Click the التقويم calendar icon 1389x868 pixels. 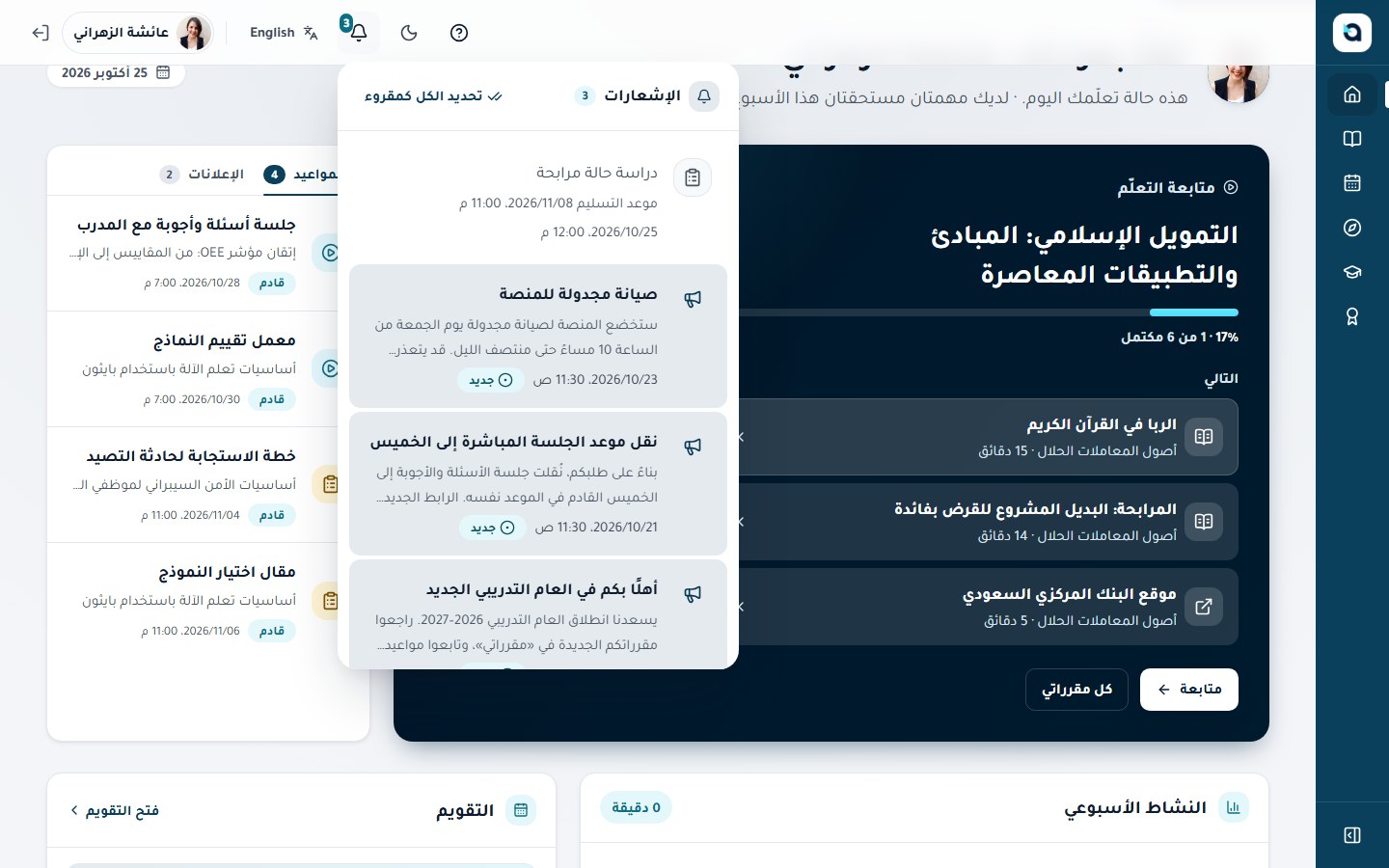click(x=521, y=810)
